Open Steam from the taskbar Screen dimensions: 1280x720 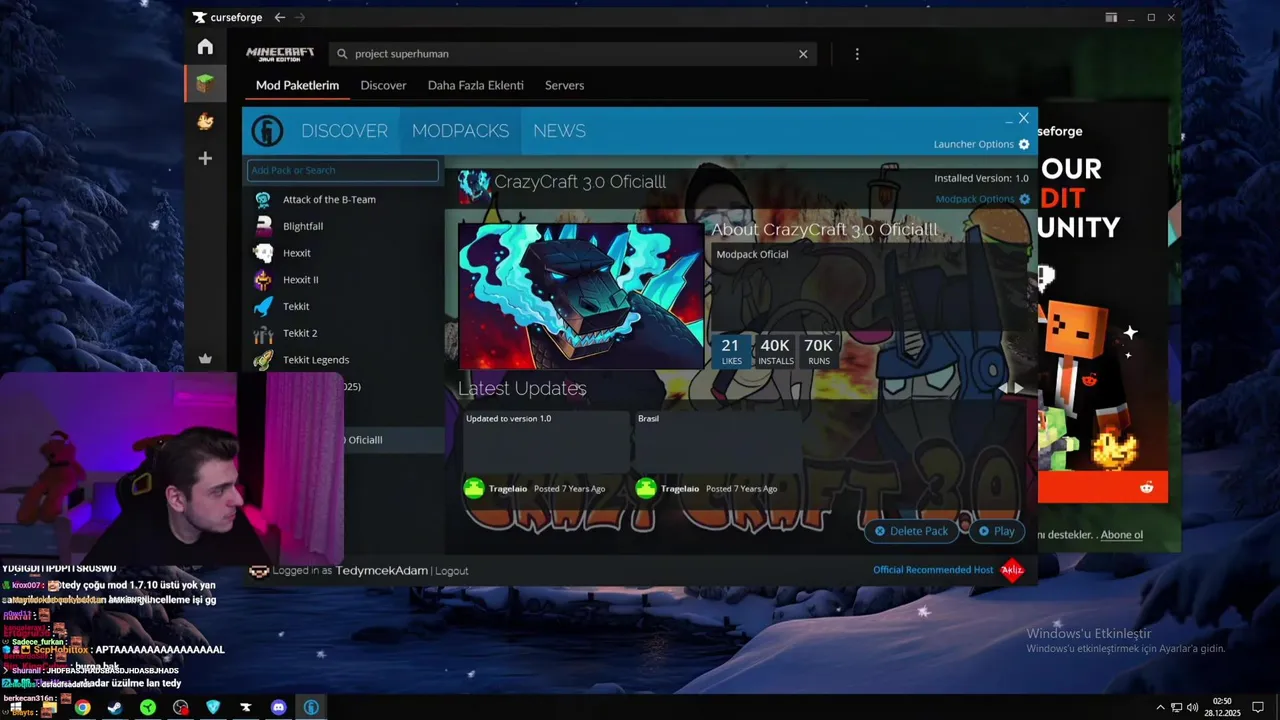pyautogui.click(x=115, y=707)
